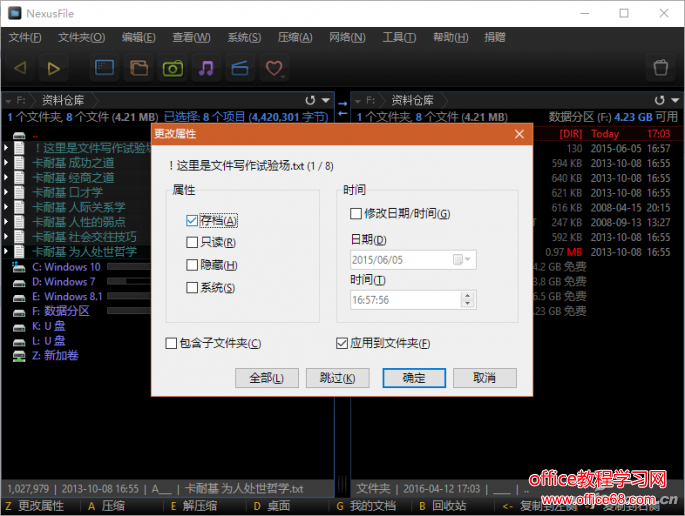Uncheck 应用到文件夹(F) option
685x516 pixels.
point(342,343)
